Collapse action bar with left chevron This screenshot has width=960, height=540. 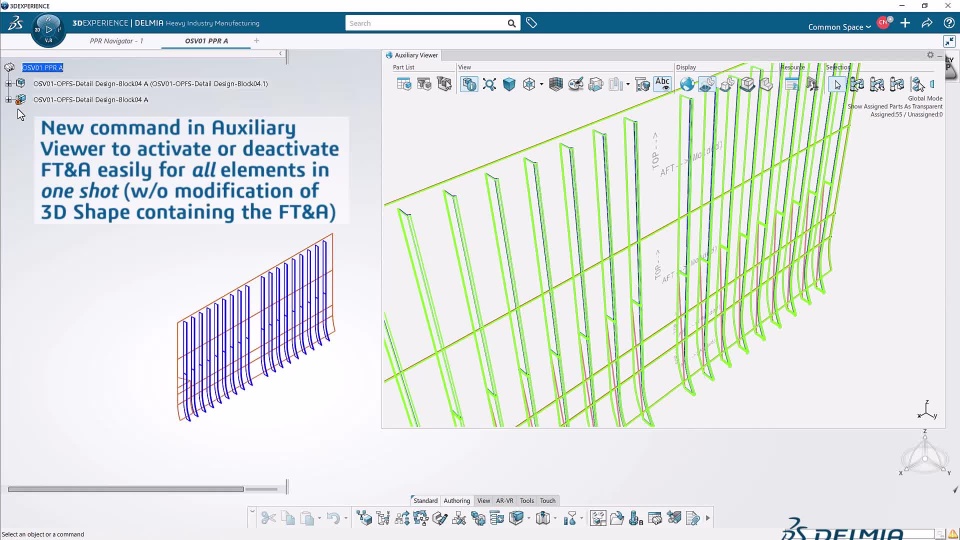(x=252, y=510)
